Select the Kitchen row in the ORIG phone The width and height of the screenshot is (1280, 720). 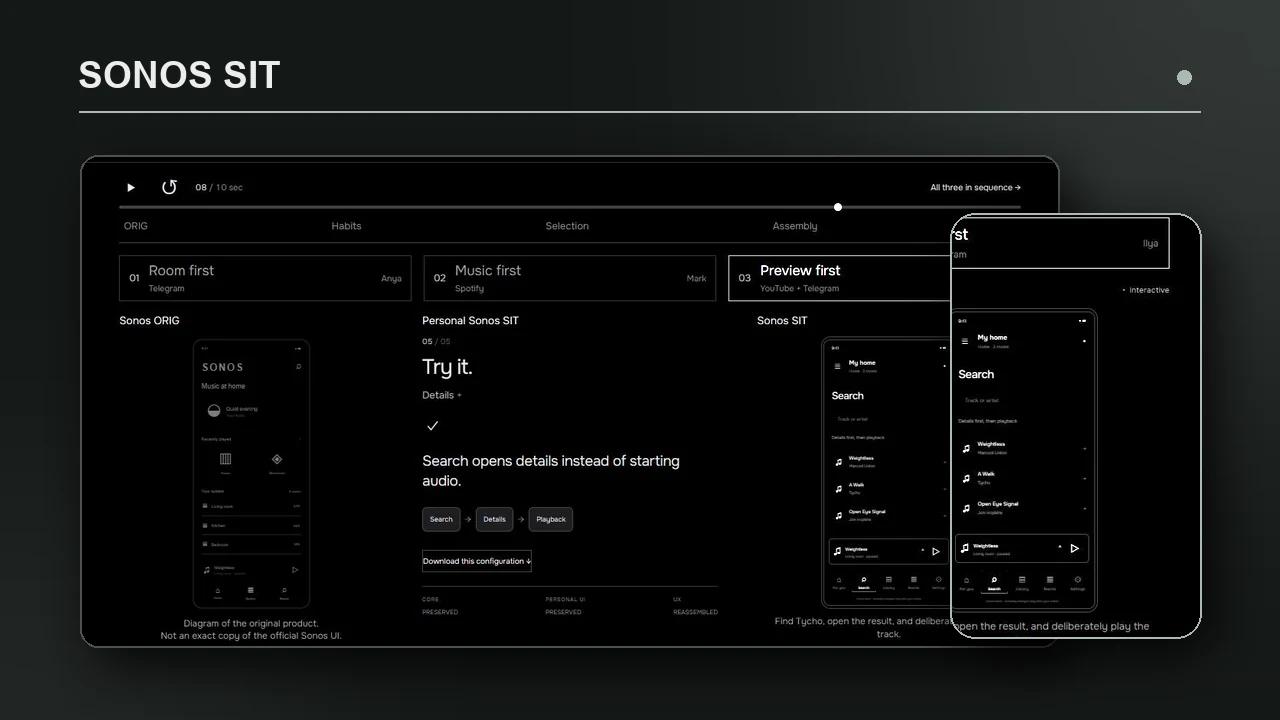(x=251, y=526)
